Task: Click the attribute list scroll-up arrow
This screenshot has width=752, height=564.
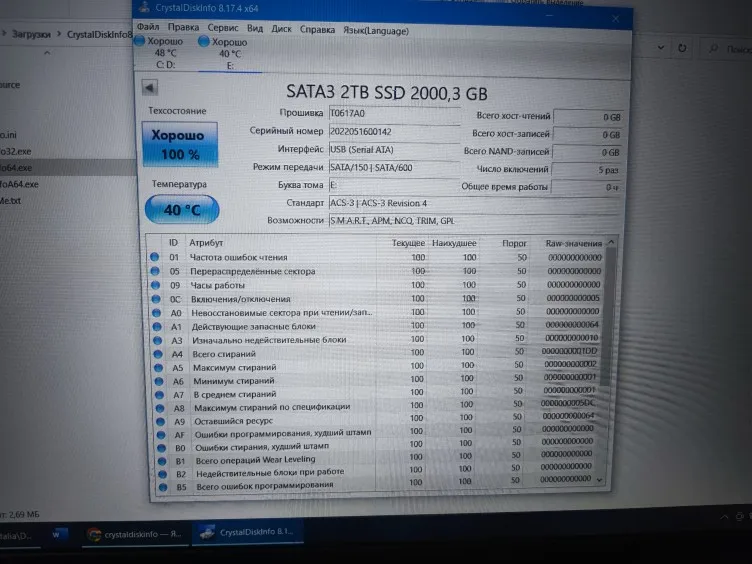Action: click(x=611, y=243)
